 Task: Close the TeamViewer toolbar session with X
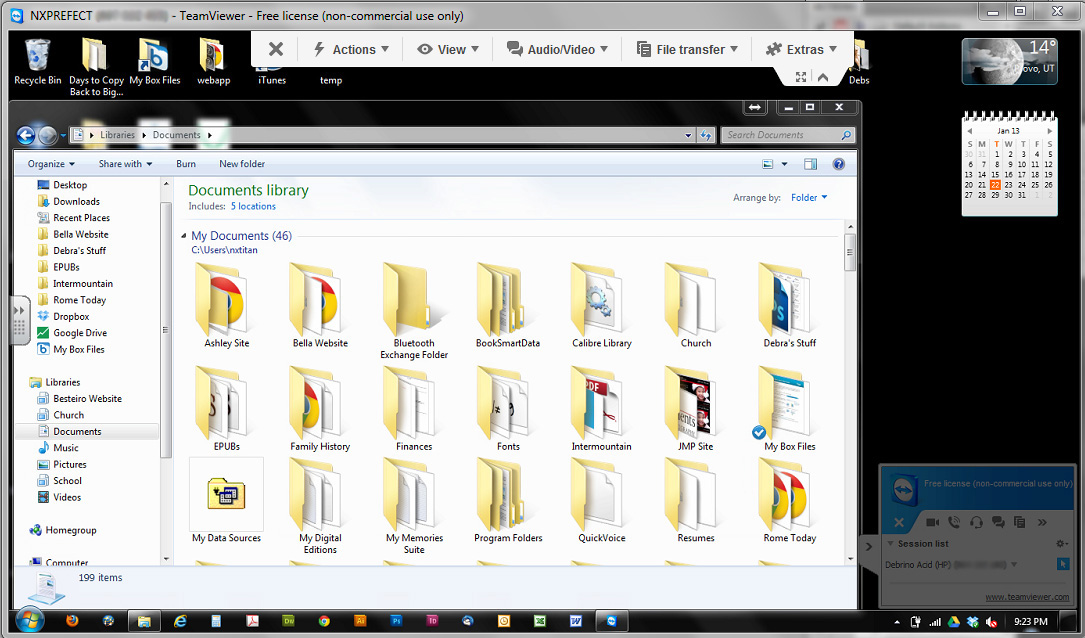(275, 49)
